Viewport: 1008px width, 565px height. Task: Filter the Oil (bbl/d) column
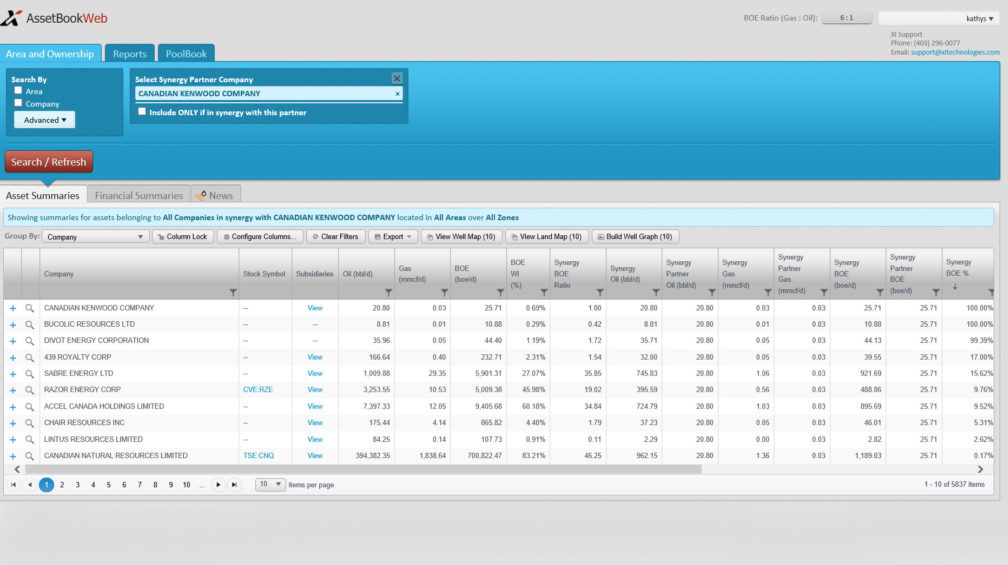[x=388, y=292]
